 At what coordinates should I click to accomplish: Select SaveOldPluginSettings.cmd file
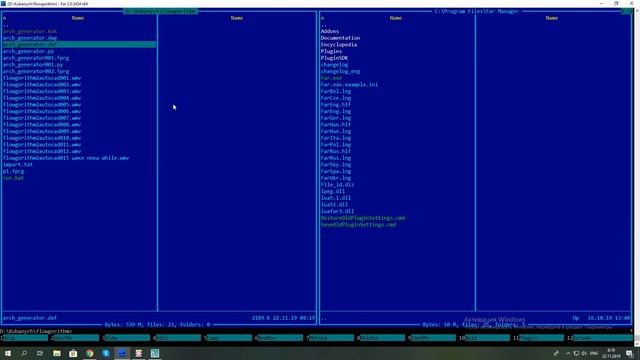coord(358,224)
